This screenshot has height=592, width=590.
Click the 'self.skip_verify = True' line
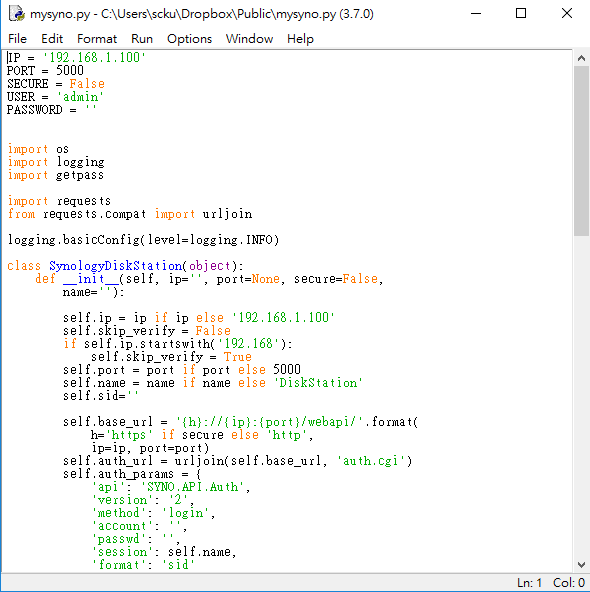171,357
